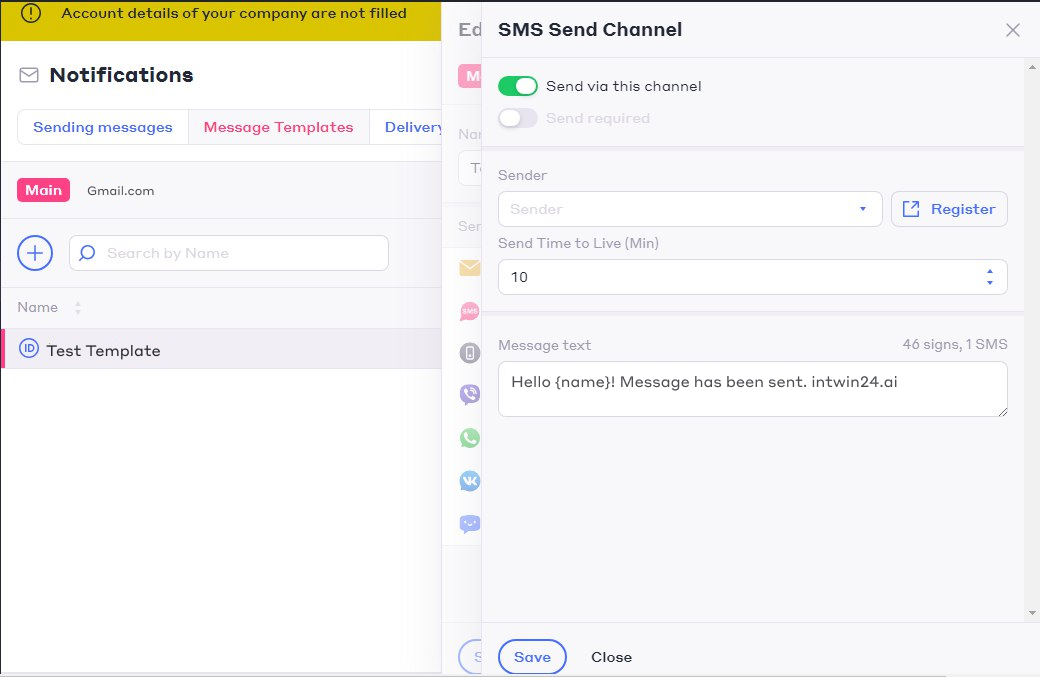Toggle the Send required switch
Screen dimensions: 1040x677
(518, 118)
